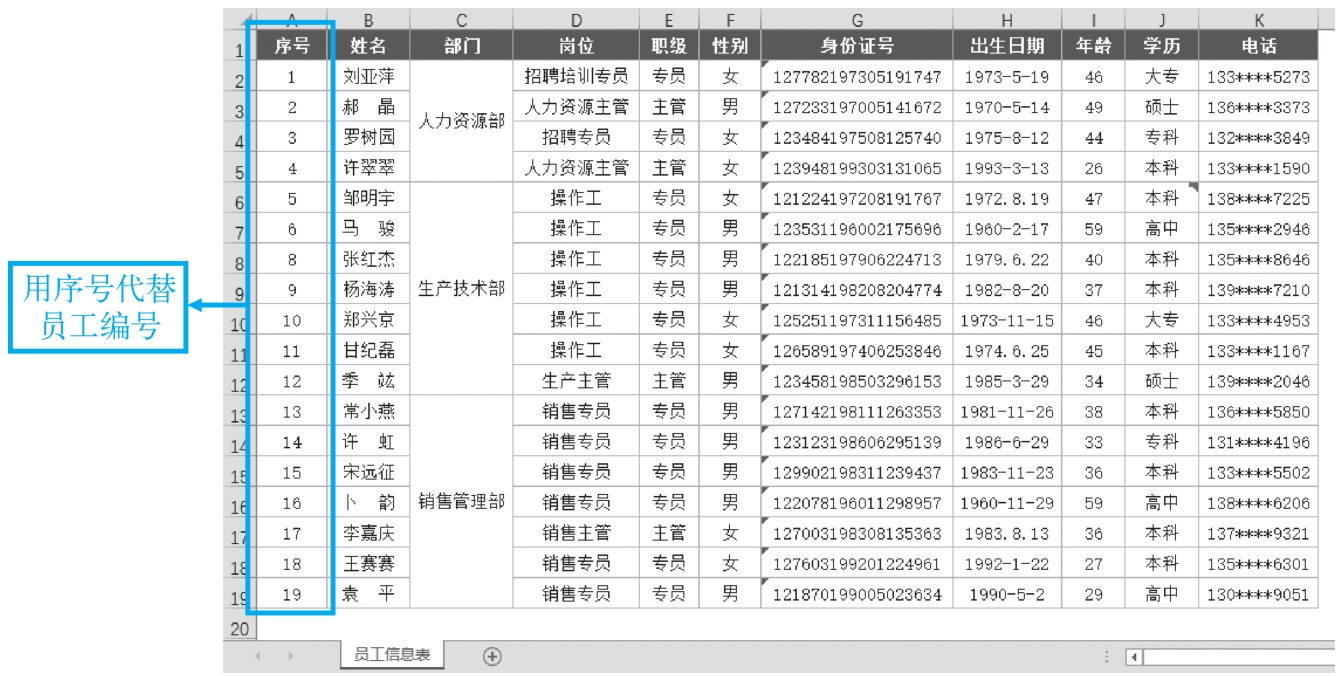
Task: Select column A header
Action: [x=290, y=19]
